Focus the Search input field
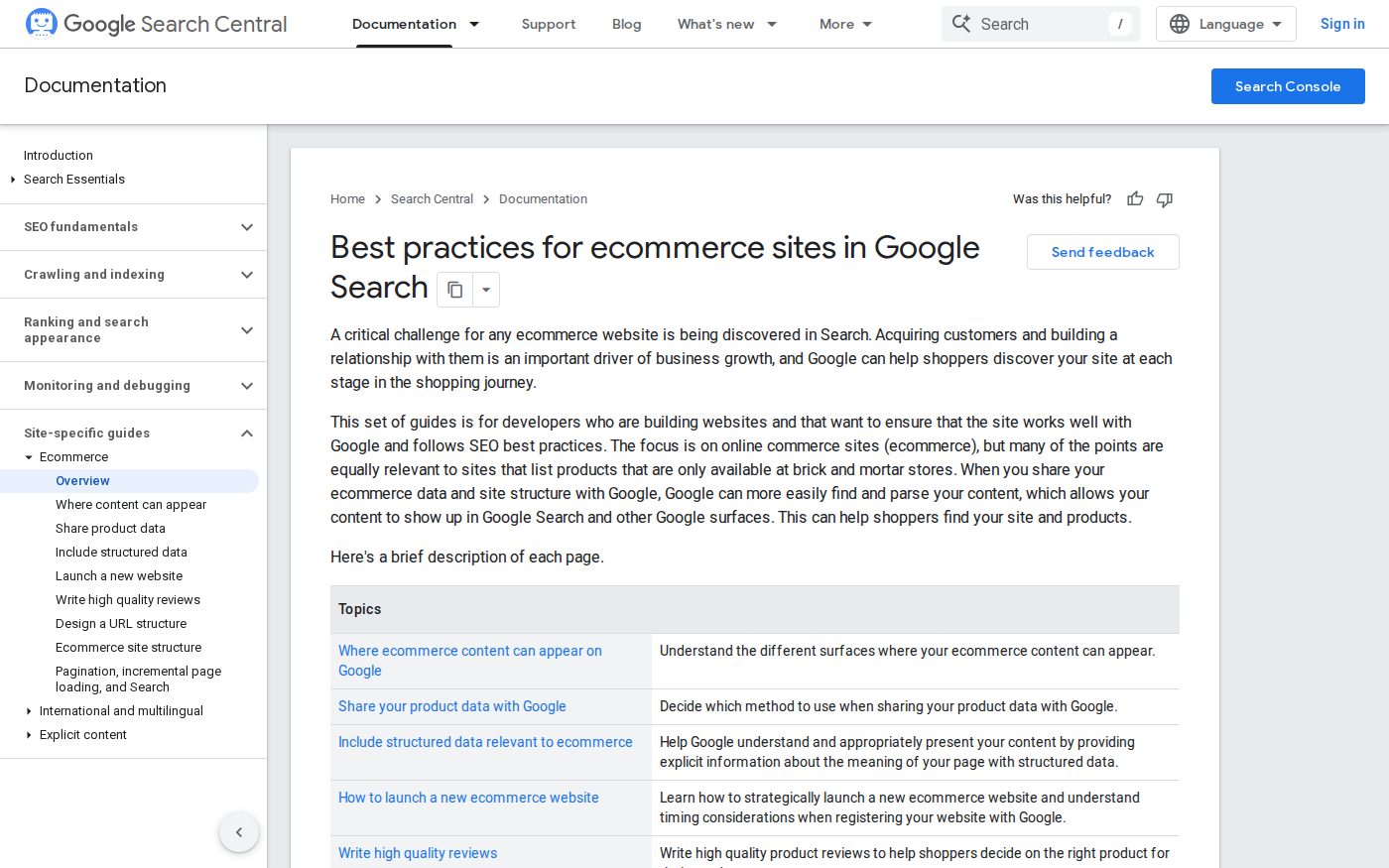 click(1042, 24)
